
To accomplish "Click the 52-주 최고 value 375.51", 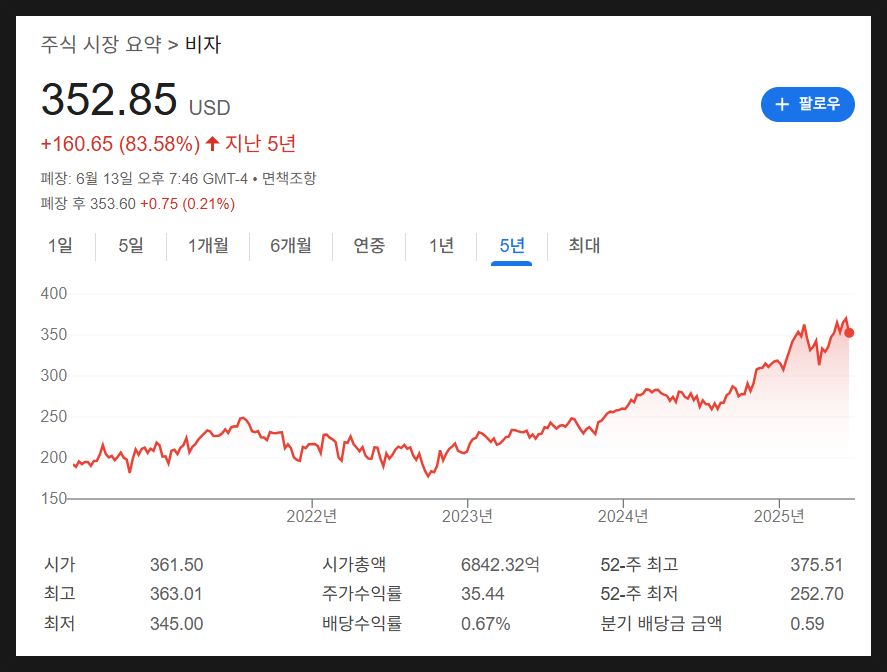I will click(816, 565).
